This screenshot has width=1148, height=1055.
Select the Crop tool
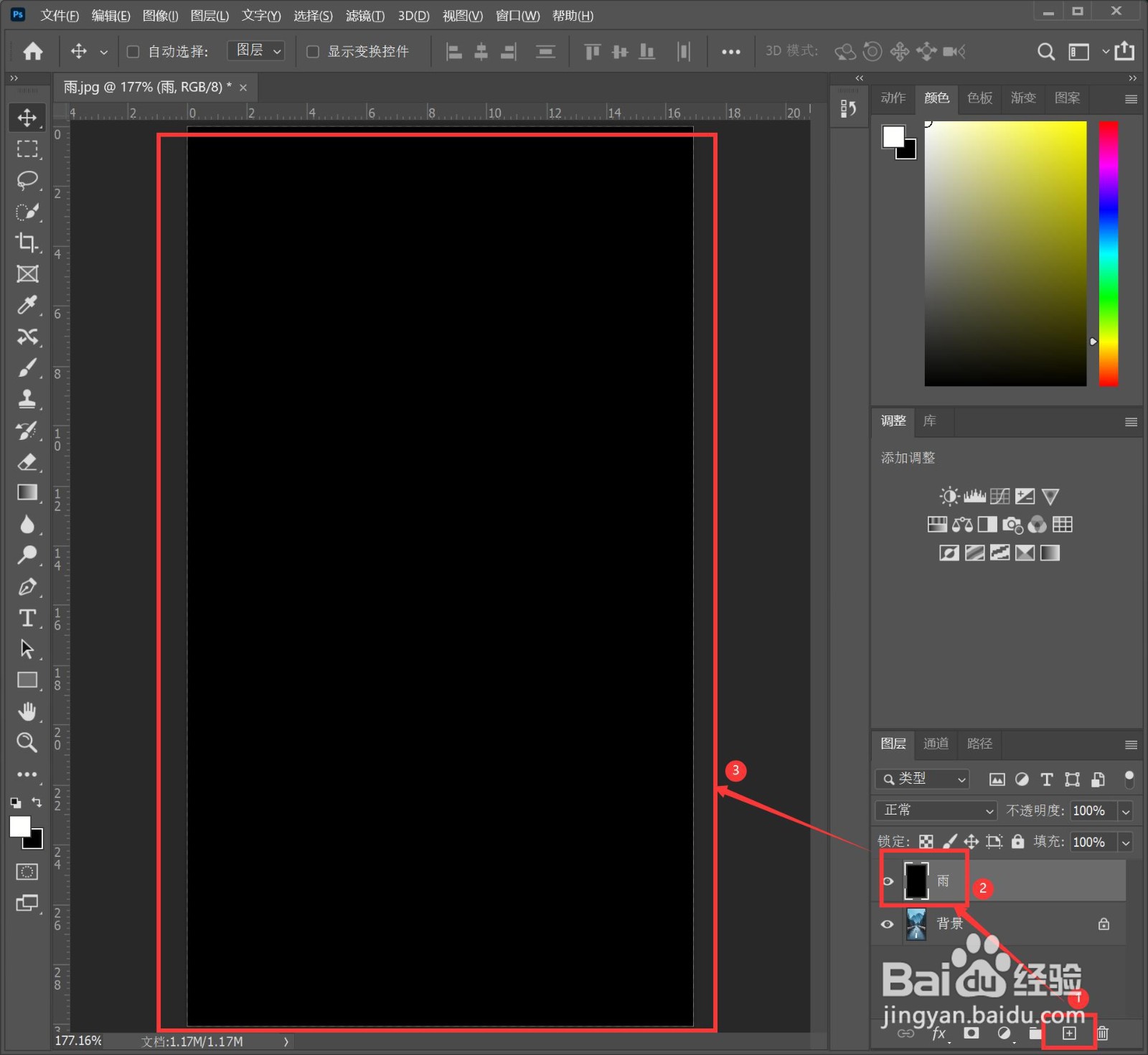click(27, 243)
